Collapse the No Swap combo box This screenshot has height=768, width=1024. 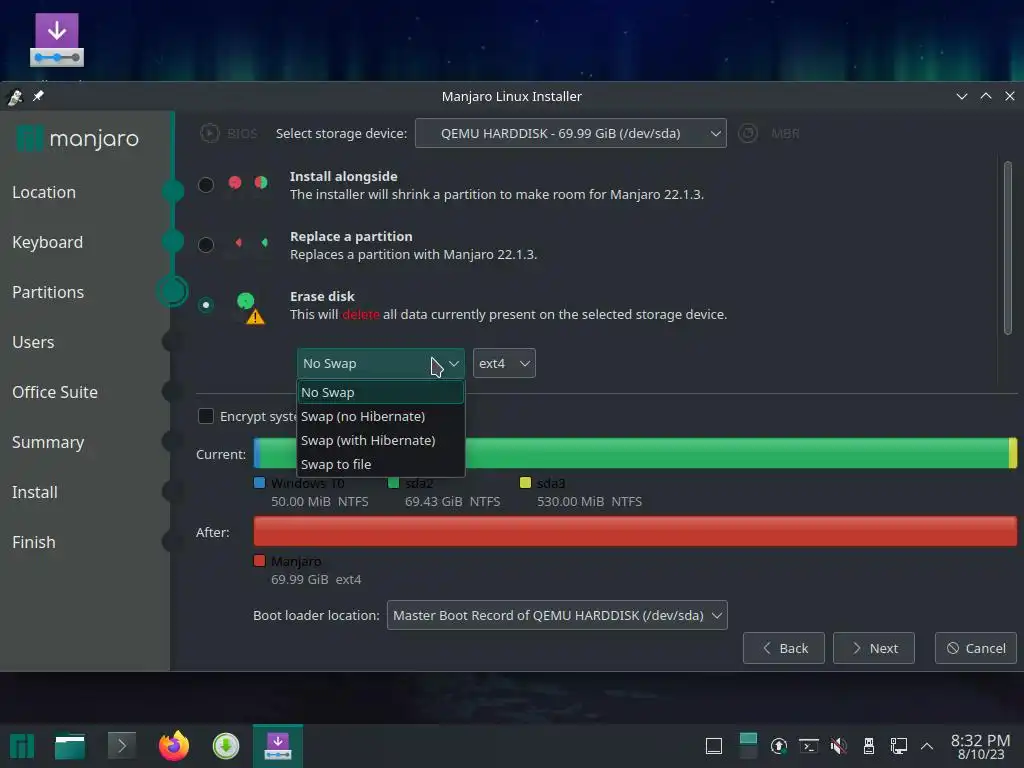(x=381, y=363)
